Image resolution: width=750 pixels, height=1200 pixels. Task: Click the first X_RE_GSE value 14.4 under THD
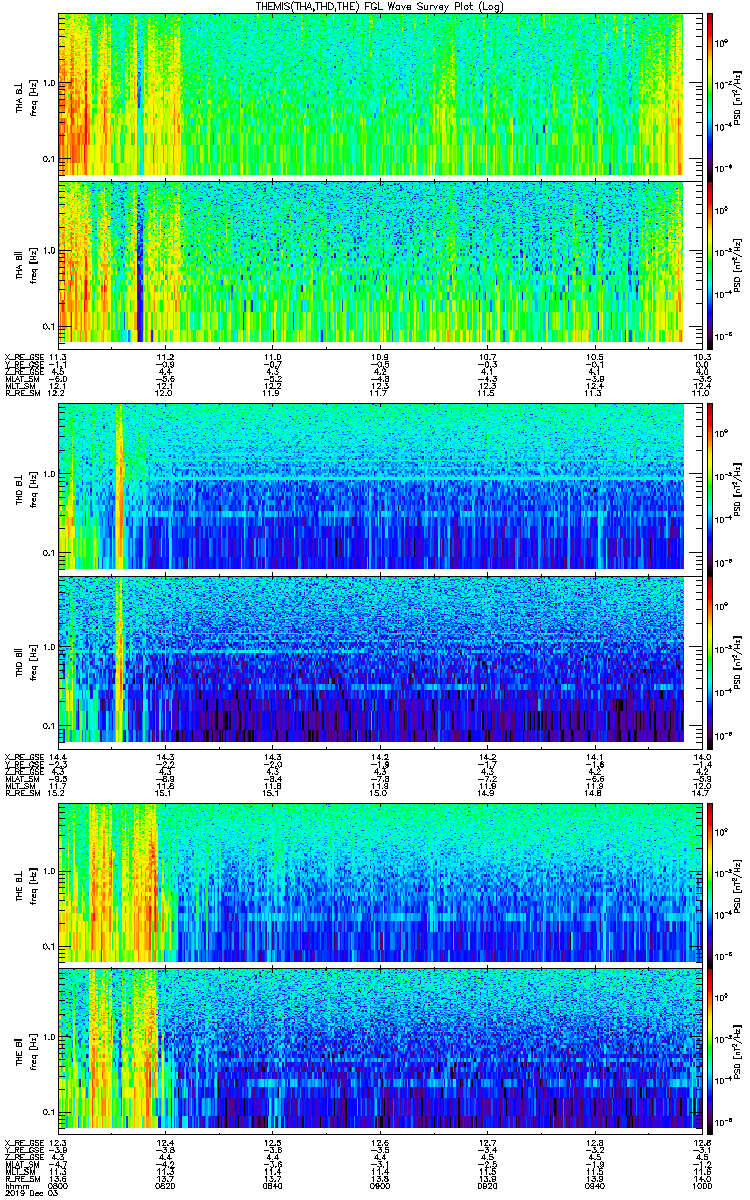[59, 756]
